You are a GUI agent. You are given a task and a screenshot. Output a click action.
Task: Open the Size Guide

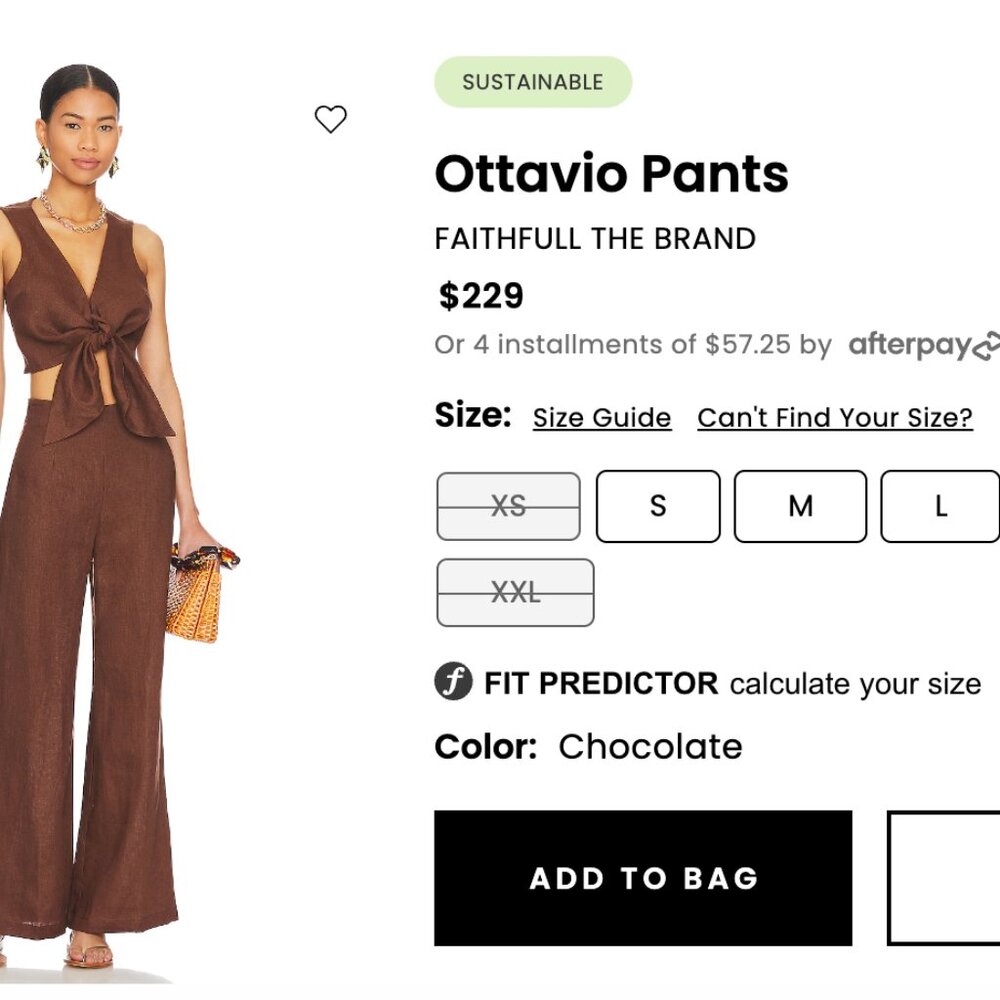point(601,417)
